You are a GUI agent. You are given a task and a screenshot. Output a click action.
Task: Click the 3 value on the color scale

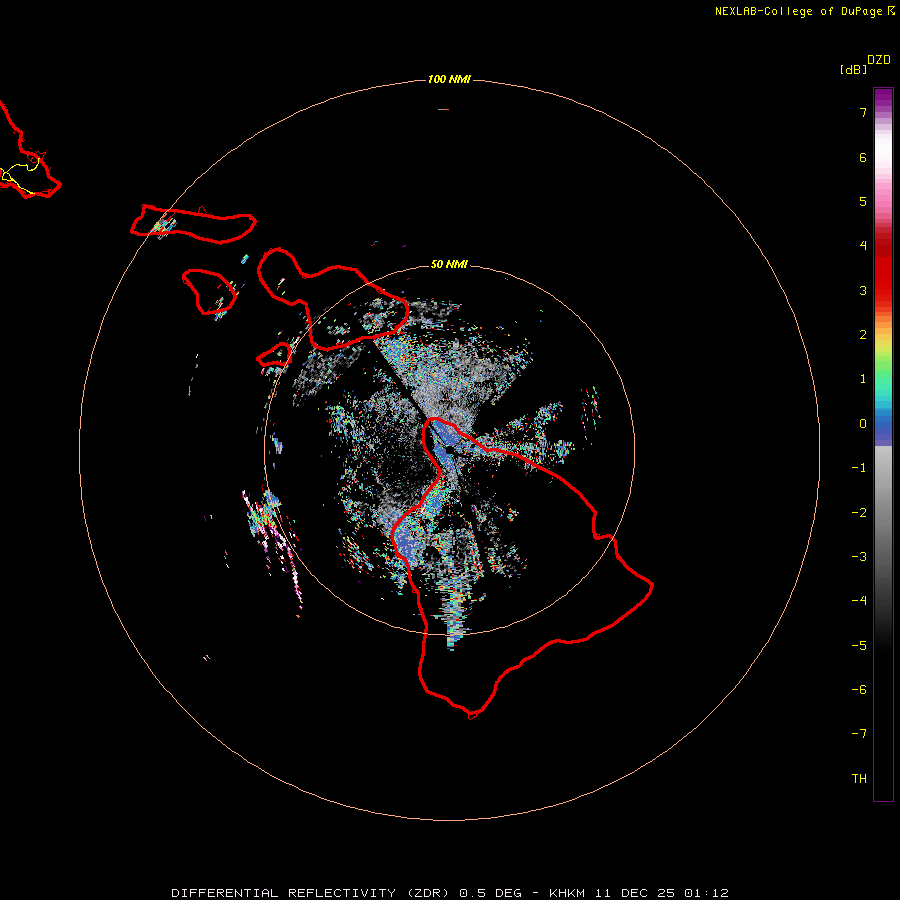(x=863, y=290)
